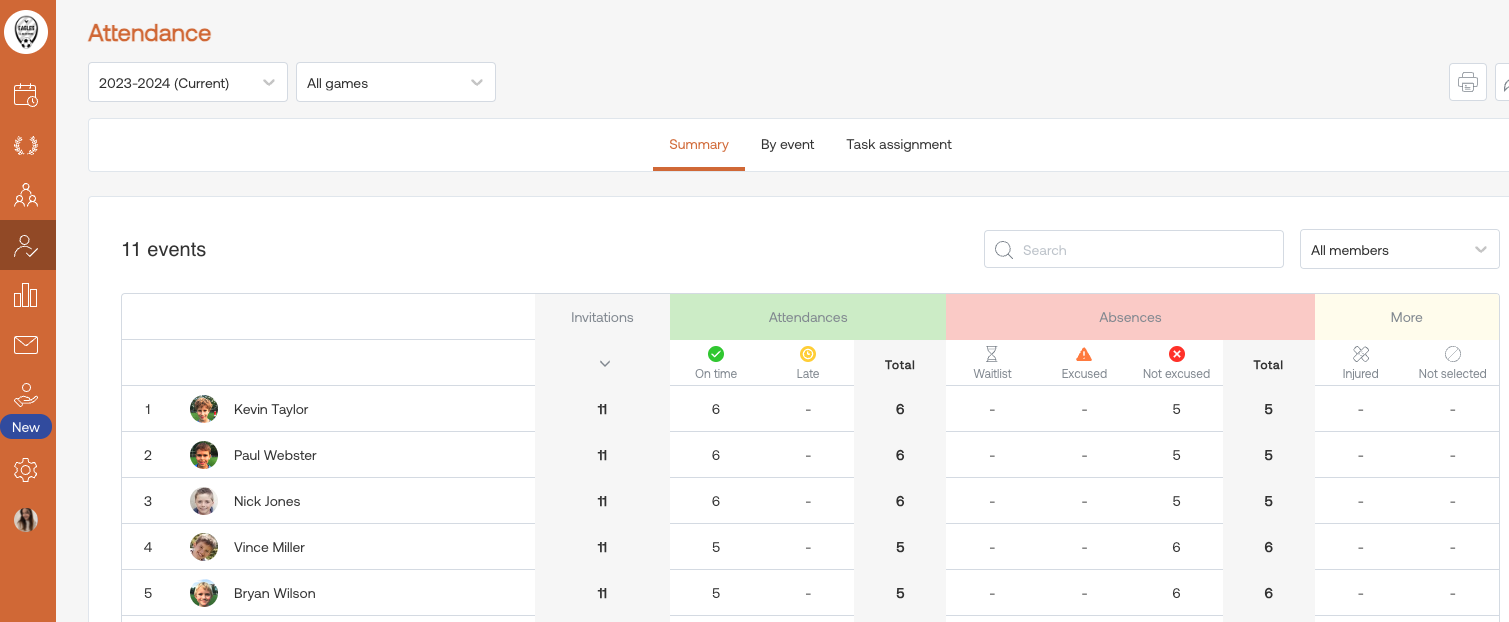This screenshot has width=1509, height=622.
Task: Expand the All games filter dropdown
Action: [396, 83]
